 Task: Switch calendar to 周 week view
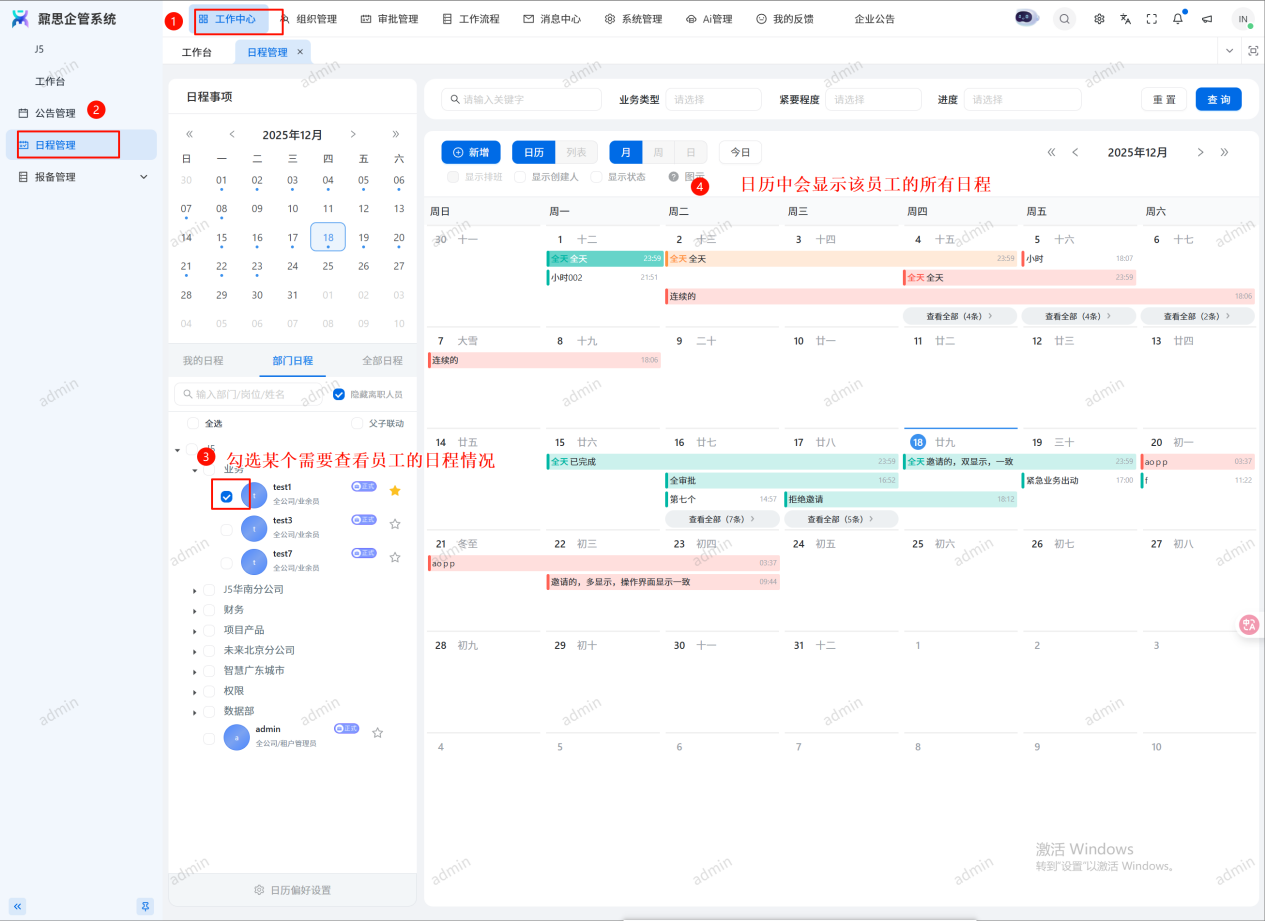658,152
